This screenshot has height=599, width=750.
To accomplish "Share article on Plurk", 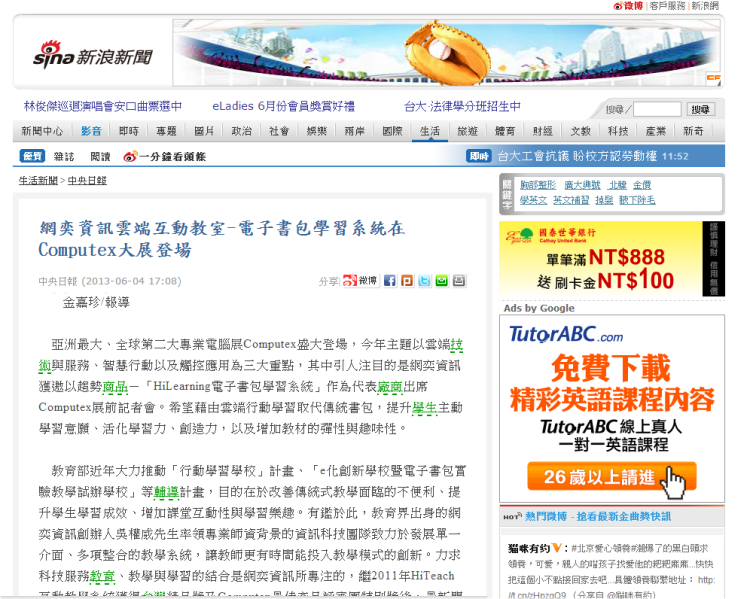I will [x=407, y=280].
